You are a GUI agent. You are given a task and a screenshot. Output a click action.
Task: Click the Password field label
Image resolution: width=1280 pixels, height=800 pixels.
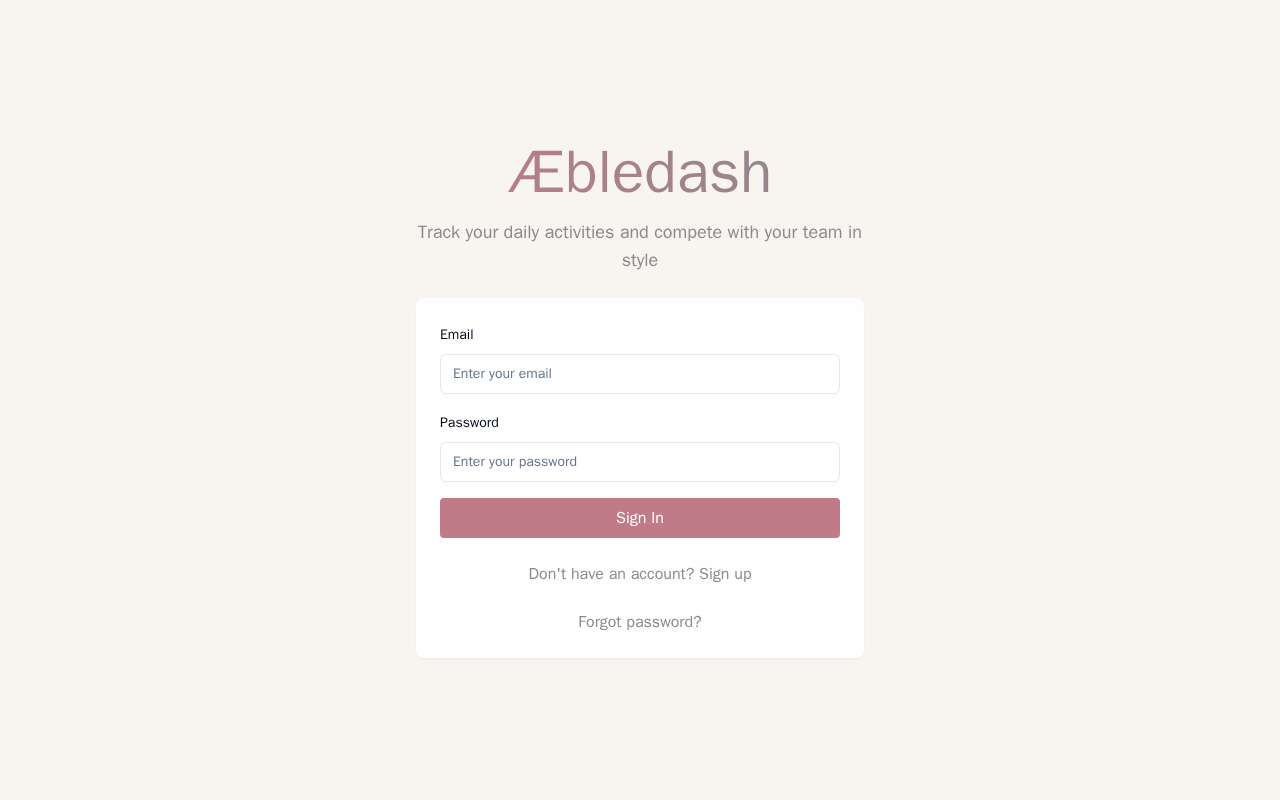[469, 423]
